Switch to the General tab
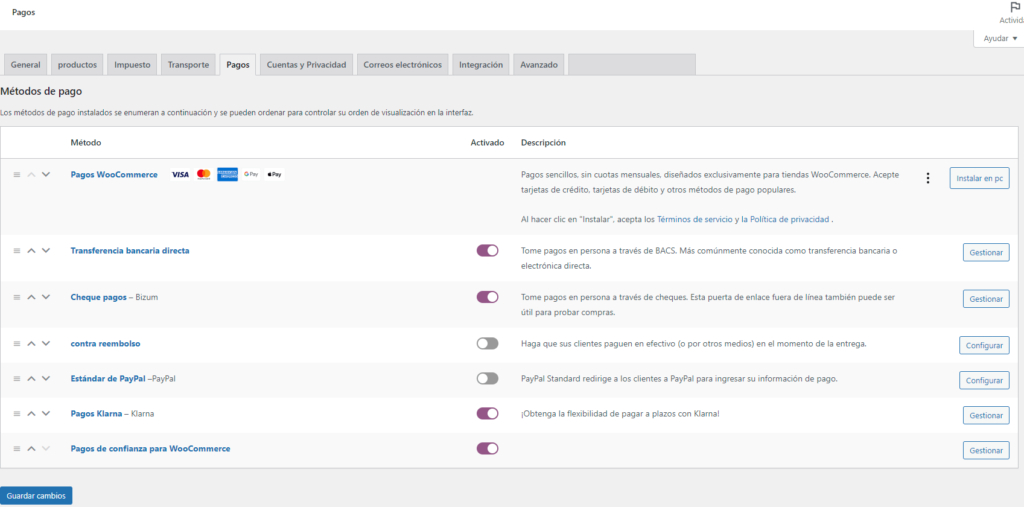The width and height of the screenshot is (1024, 507). coord(25,65)
